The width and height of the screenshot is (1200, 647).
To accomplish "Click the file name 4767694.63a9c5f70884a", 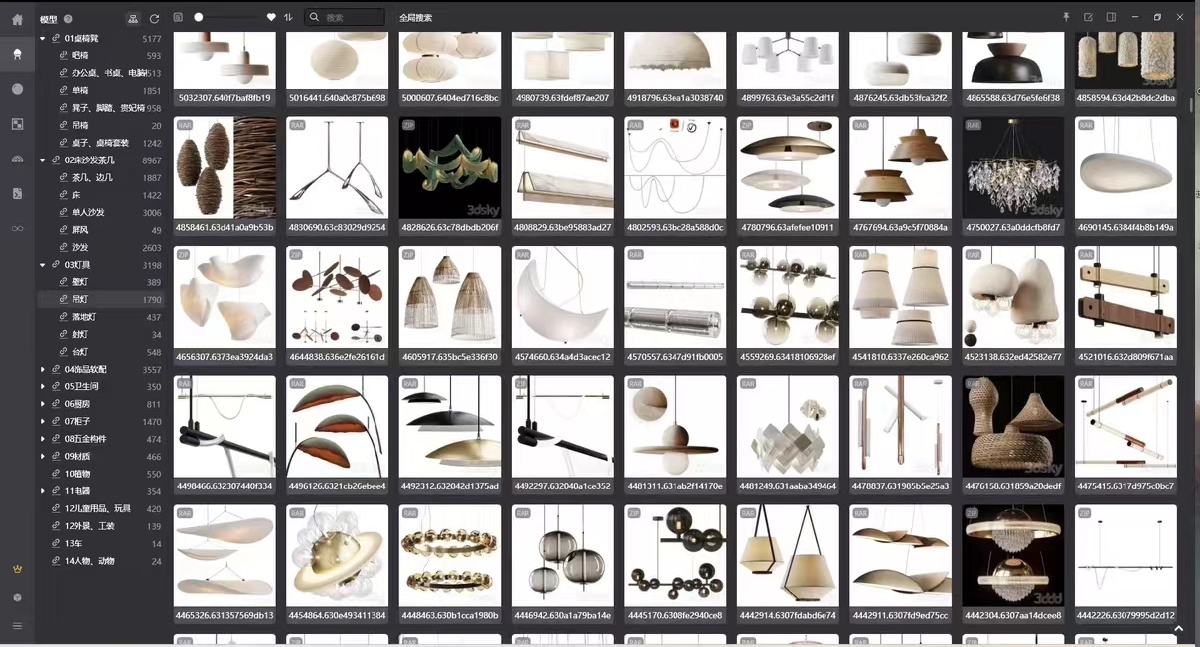I will tap(901, 228).
